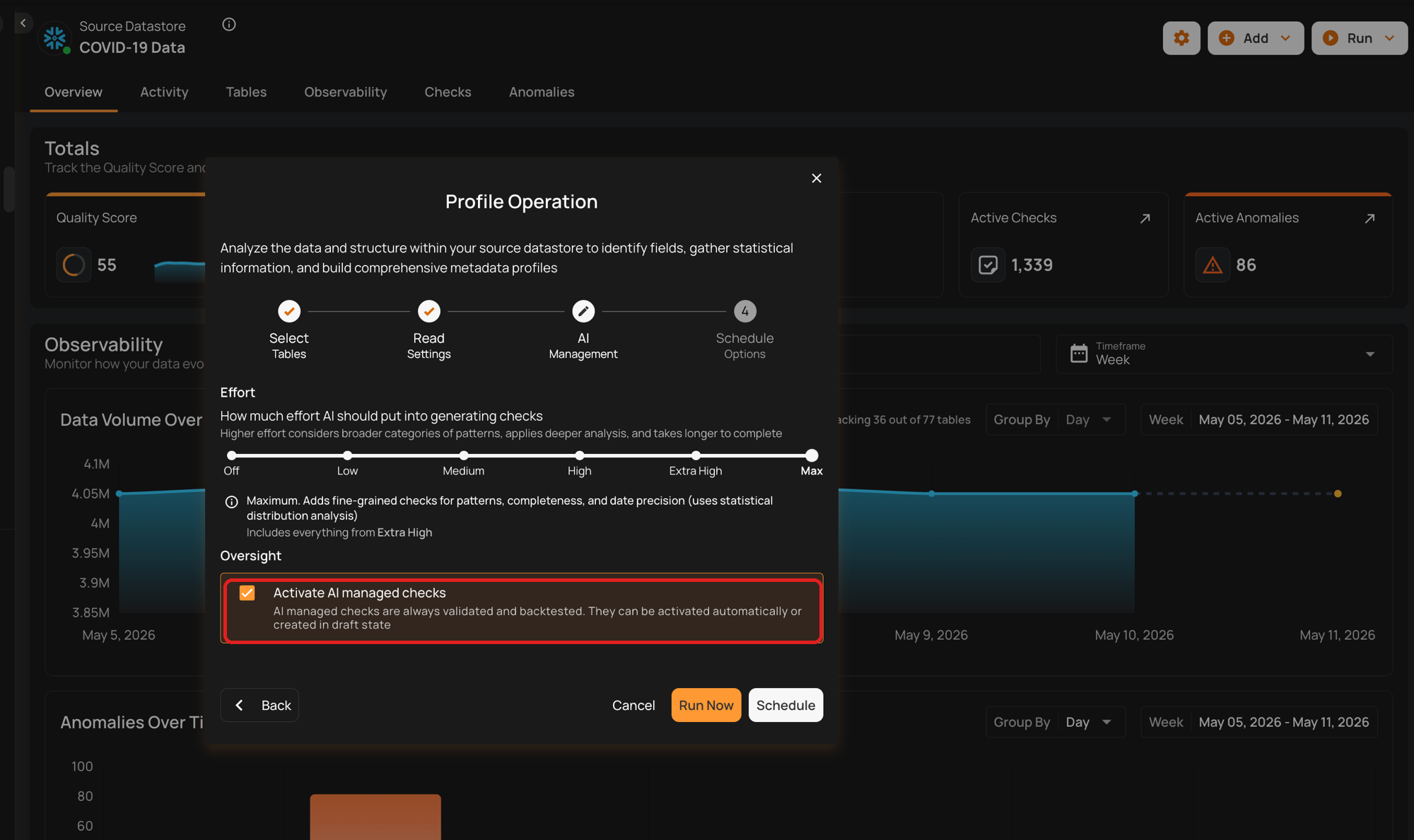This screenshot has height=840, width=1414.
Task: Click the sidebar collapse back arrow
Action: pos(23,23)
